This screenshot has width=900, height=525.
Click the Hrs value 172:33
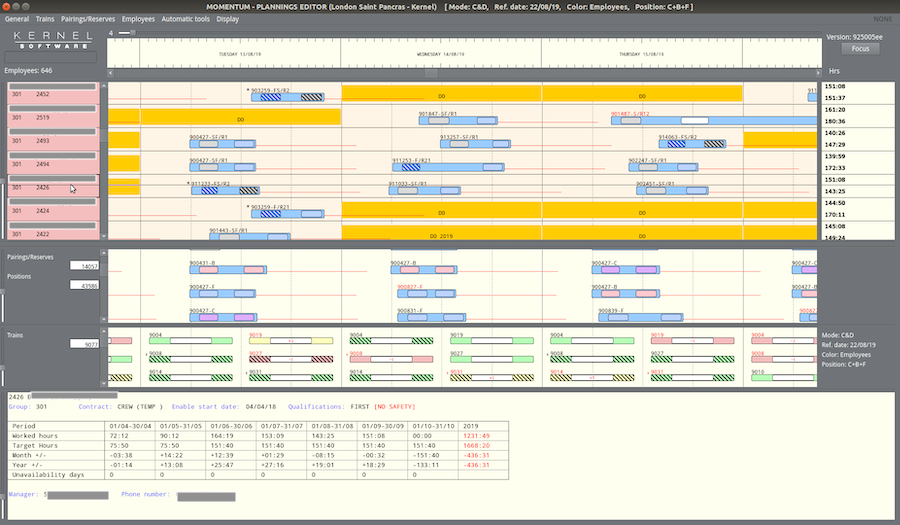(835, 168)
